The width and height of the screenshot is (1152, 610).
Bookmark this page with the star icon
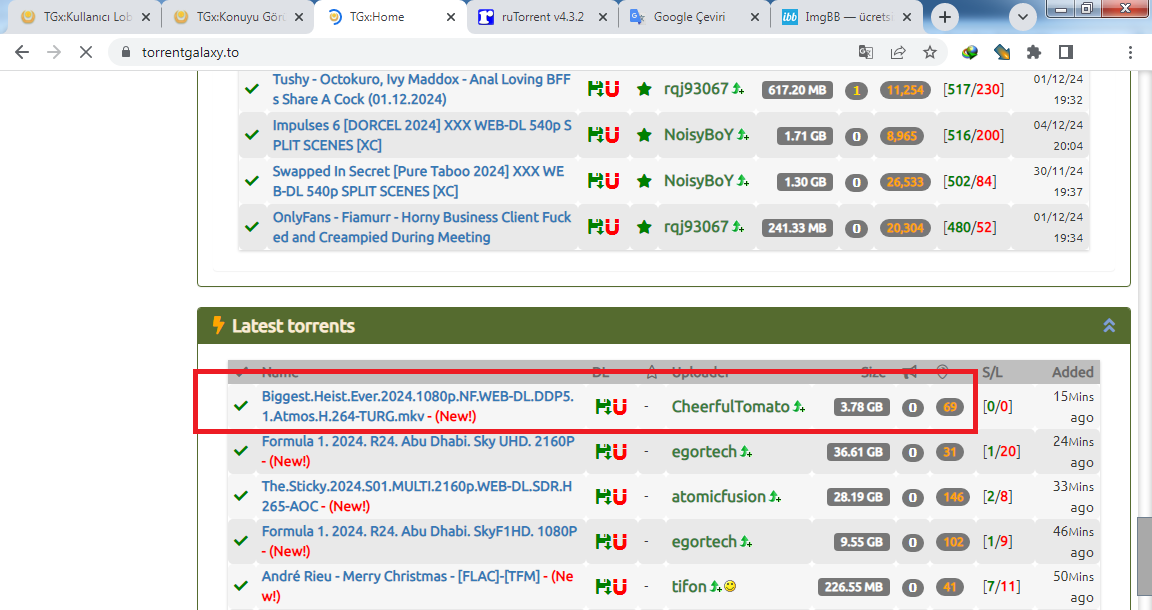930,52
